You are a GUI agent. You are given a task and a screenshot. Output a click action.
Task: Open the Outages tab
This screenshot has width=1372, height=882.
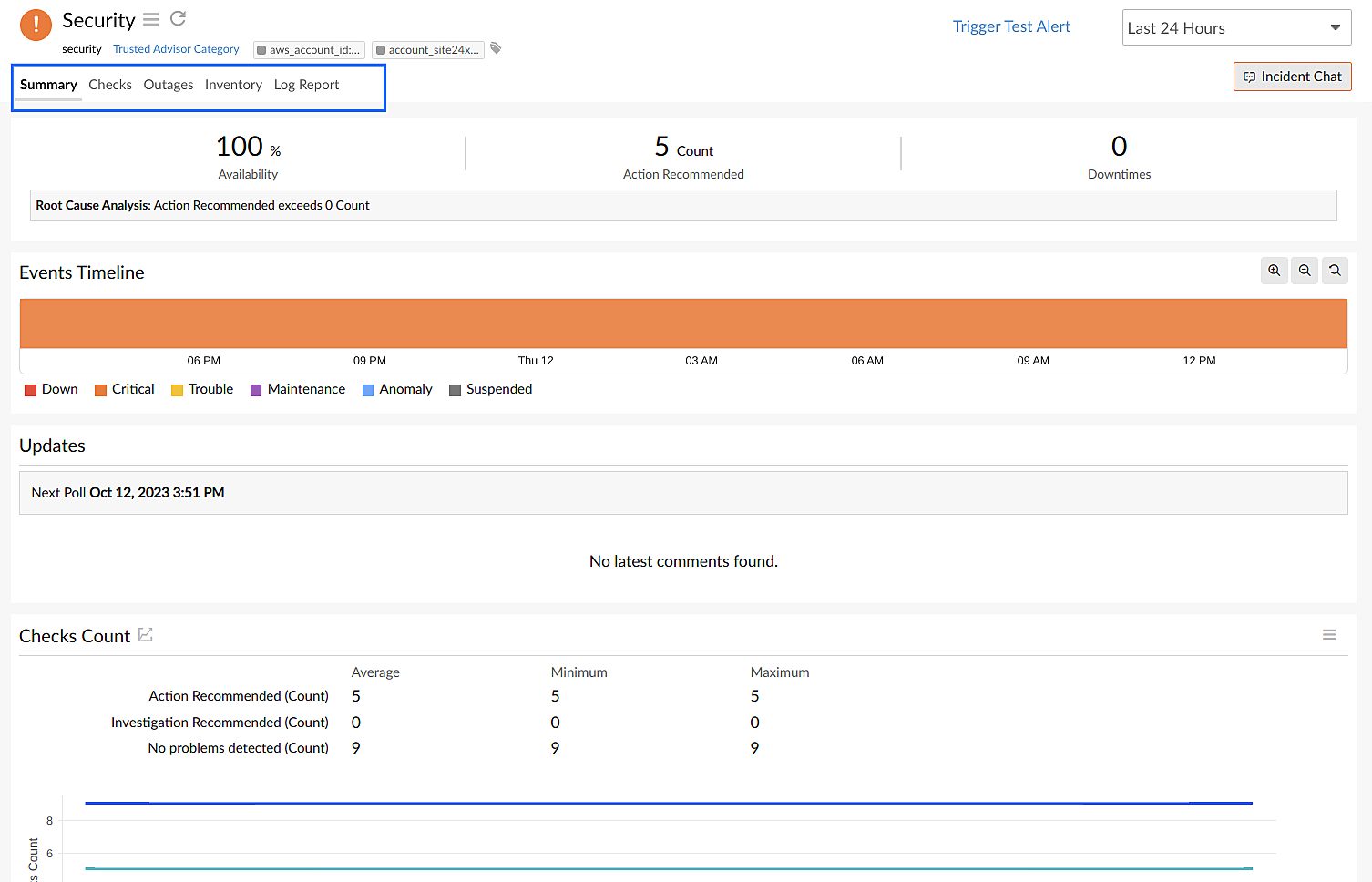pyautogui.click(x=169, y=84)
